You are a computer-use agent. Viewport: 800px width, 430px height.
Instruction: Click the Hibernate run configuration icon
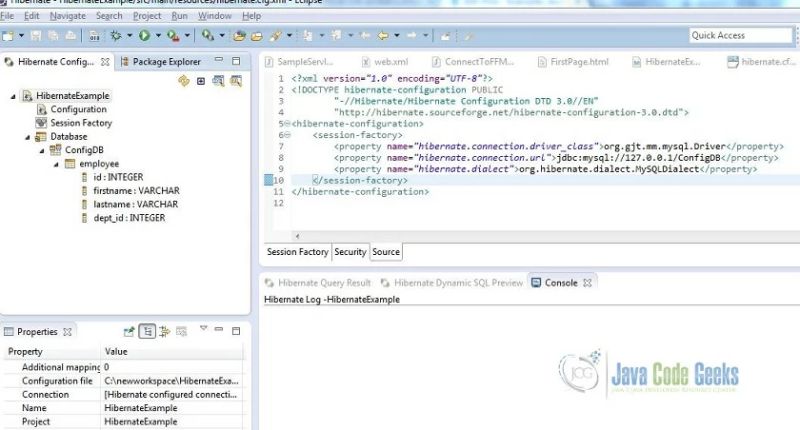pyautogui.click(x=207, y=35)
